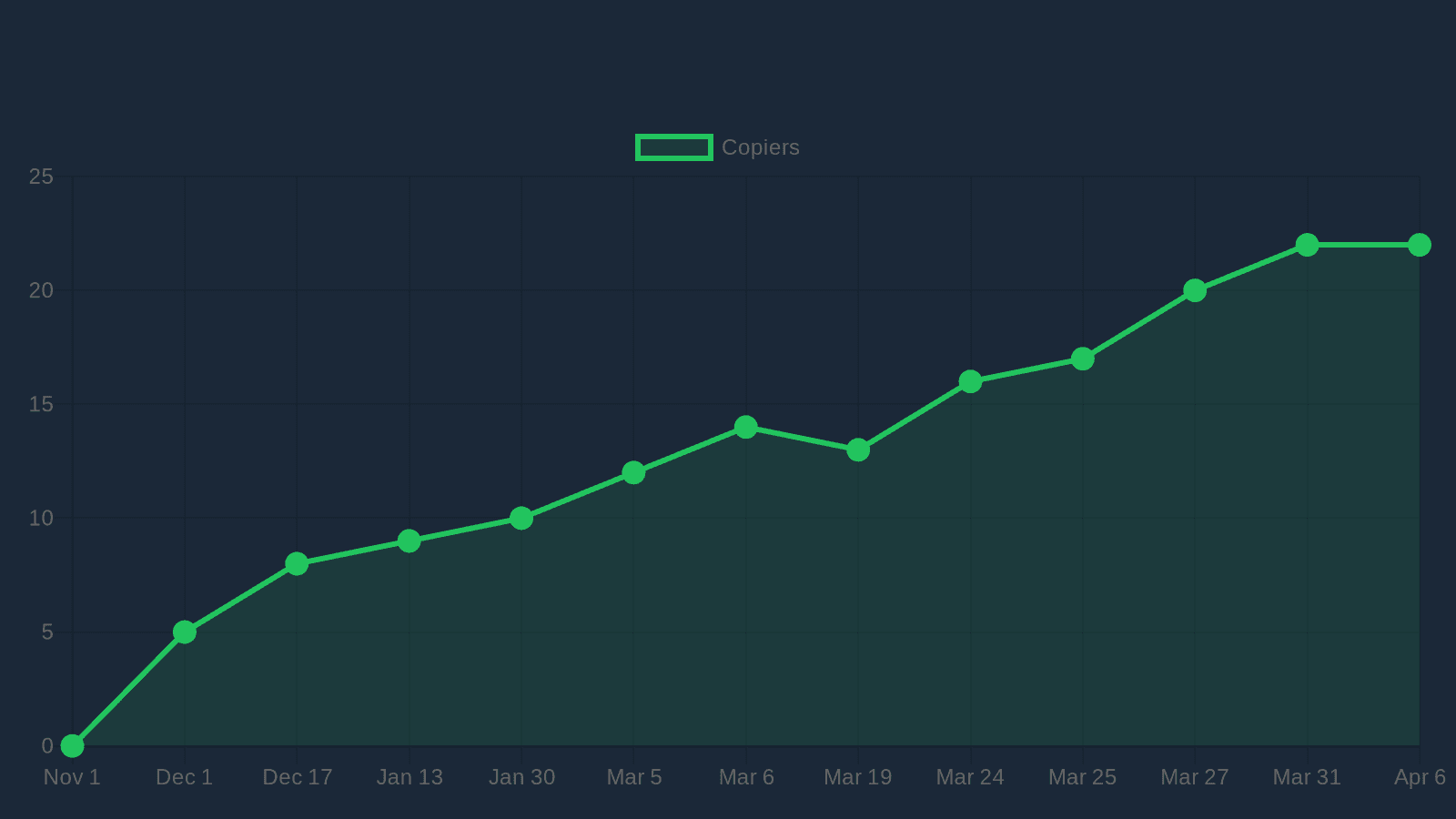Select the Mar 31 data point at value 22
1456x819 pixels.
tap(1308, 244)
